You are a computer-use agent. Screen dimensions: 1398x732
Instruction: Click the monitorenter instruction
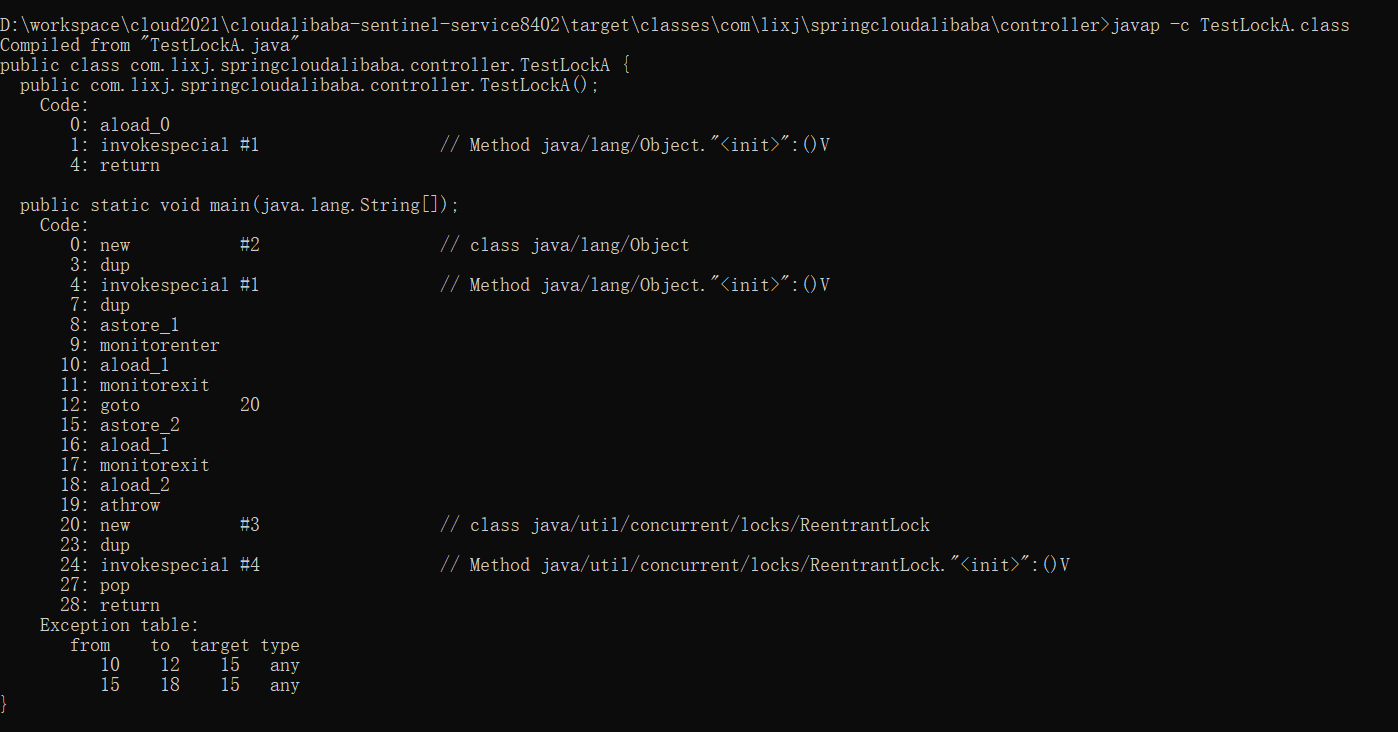159,345
